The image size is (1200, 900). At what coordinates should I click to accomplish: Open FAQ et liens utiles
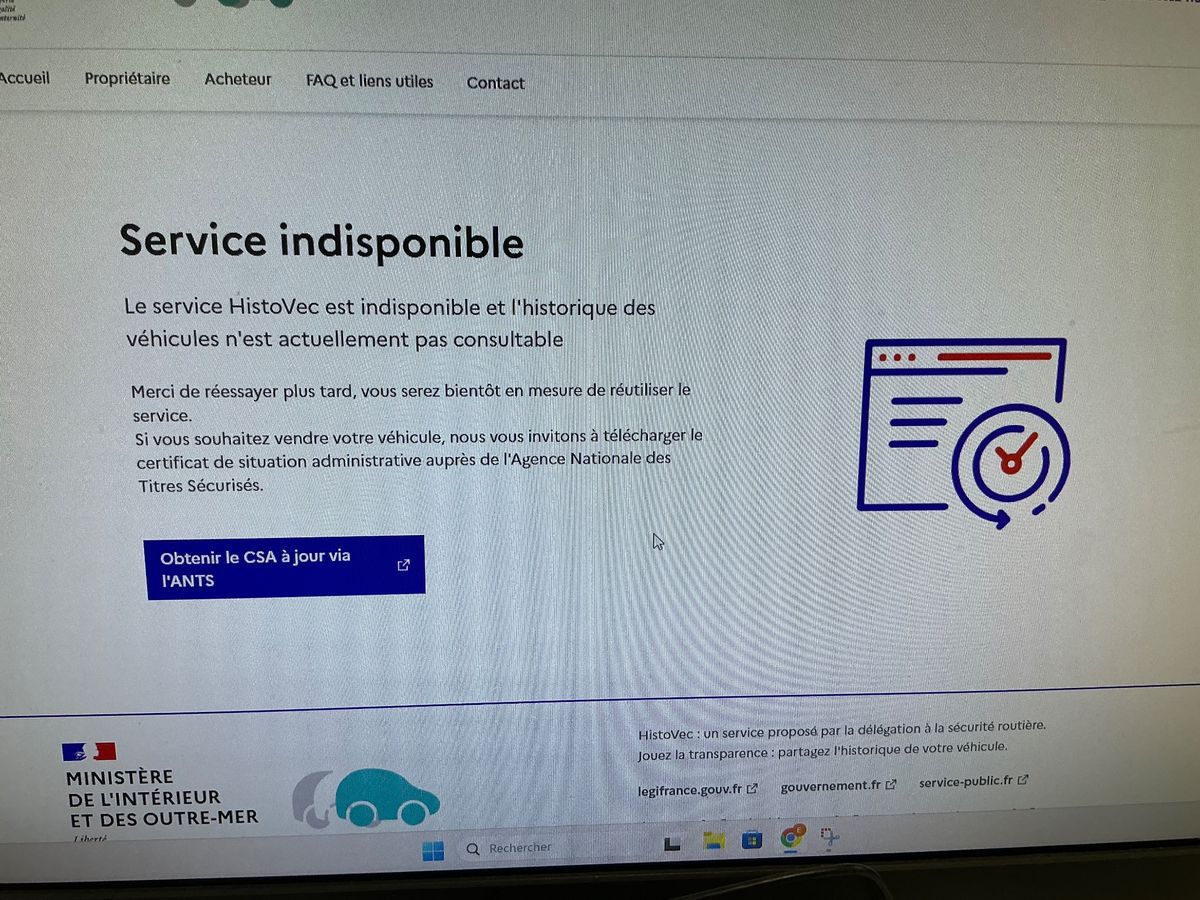tap(370, 82)
